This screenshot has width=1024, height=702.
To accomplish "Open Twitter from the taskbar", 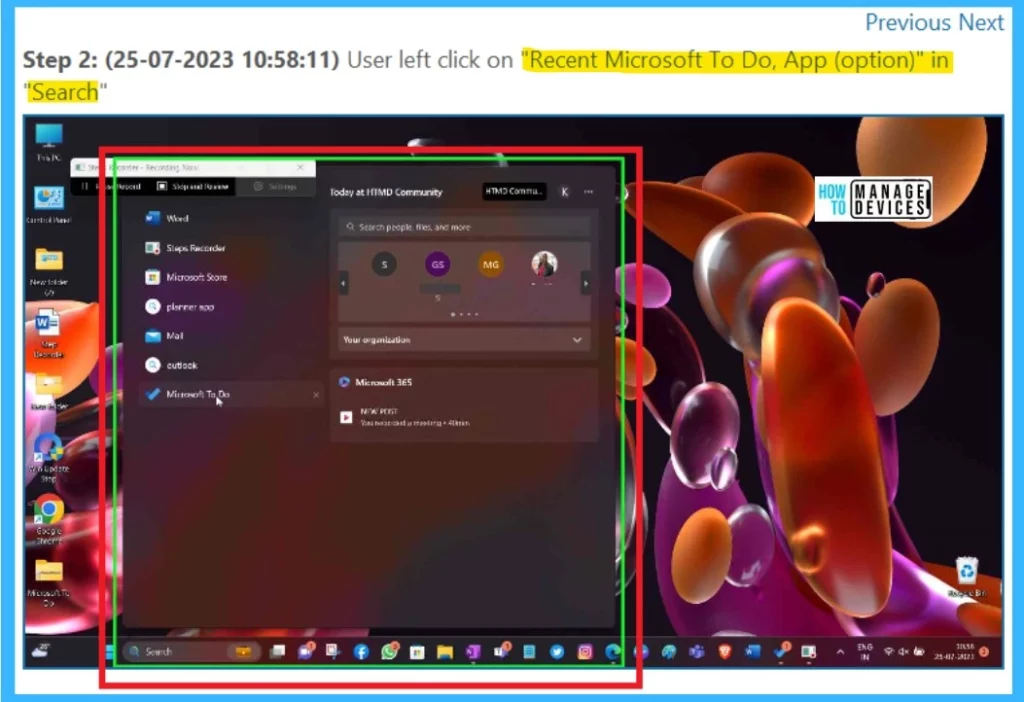I will tap(557, 652).
